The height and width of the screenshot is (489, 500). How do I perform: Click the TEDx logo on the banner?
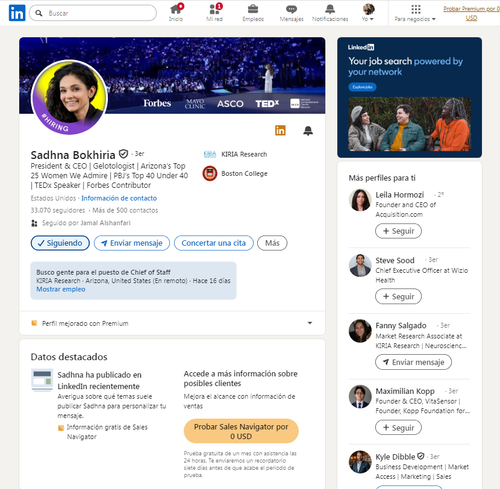(267, 104)
